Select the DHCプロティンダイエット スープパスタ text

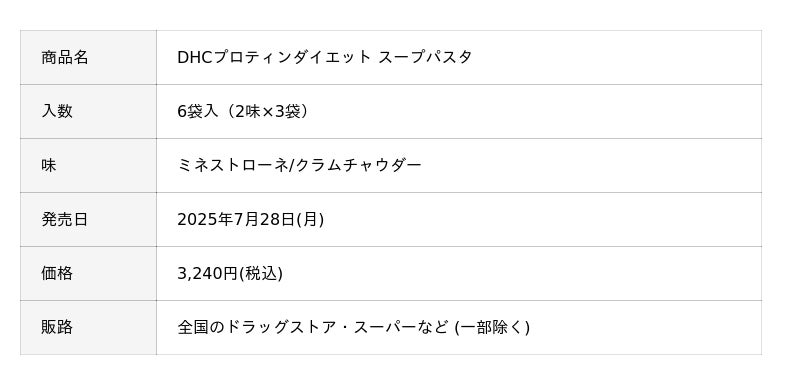[324, 57]
